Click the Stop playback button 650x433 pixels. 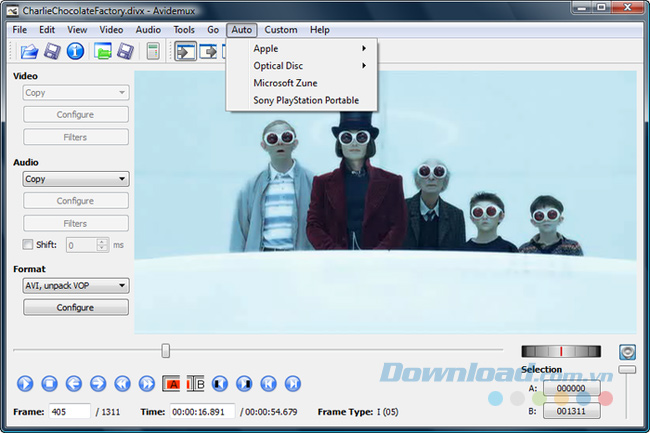[50, 383]
